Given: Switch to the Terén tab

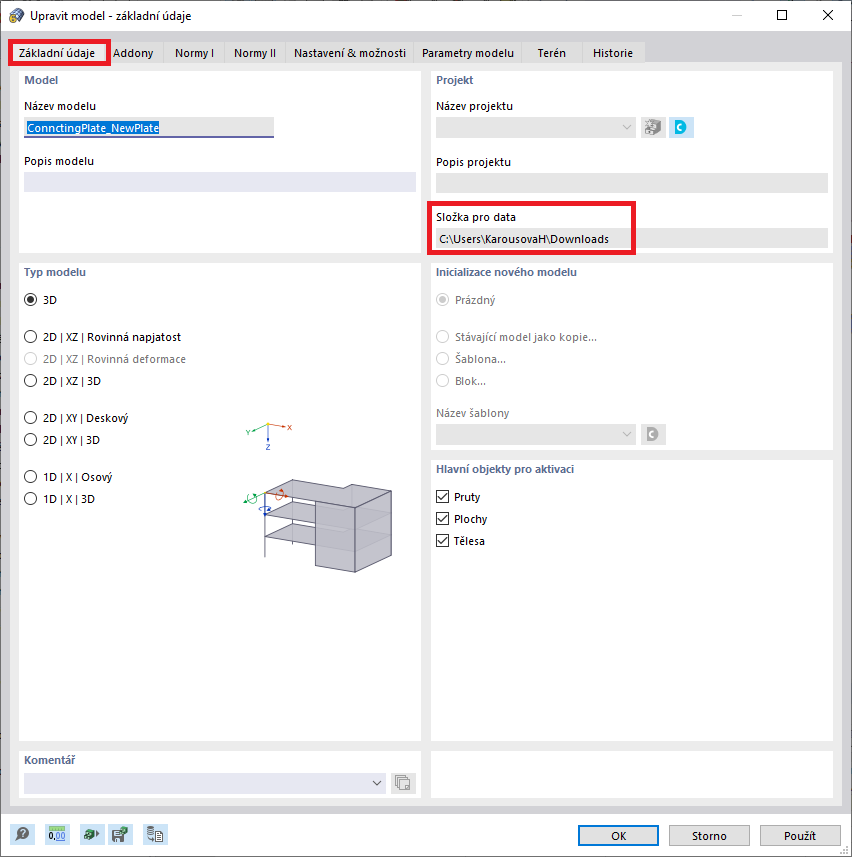Looking at the screenshot, I should point(551,53).
